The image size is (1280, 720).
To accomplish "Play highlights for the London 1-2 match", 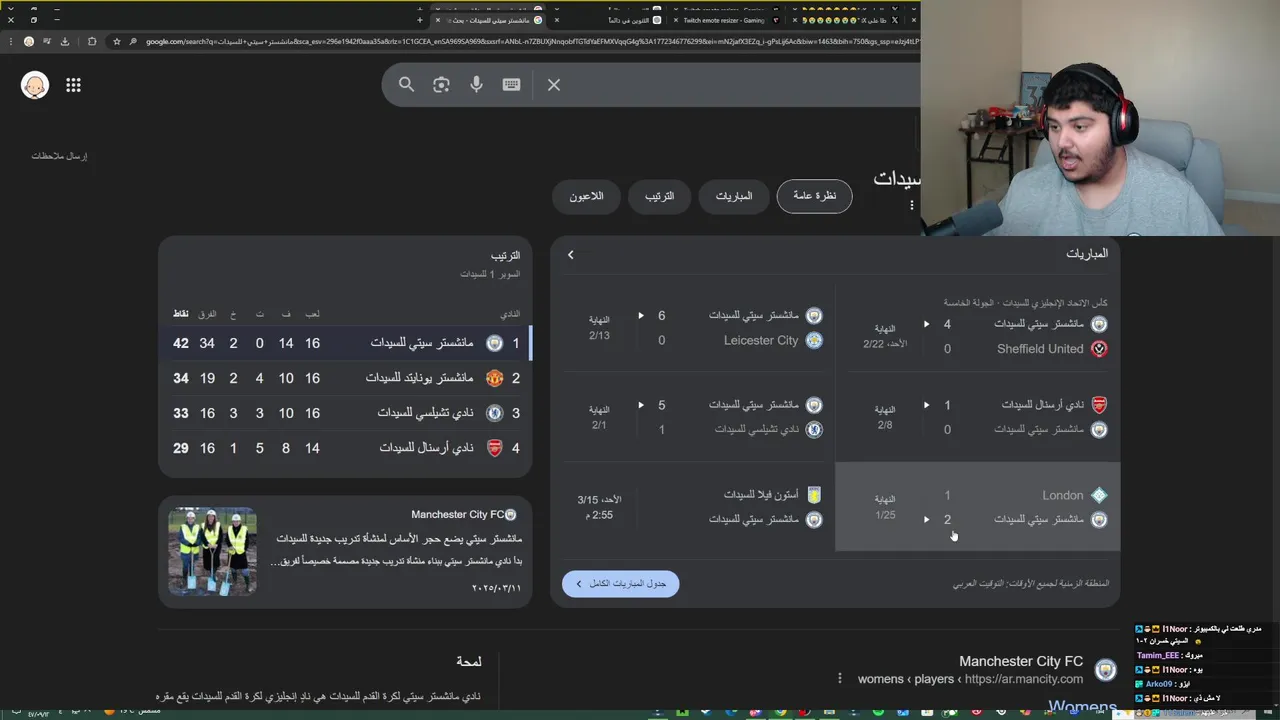I will (x=927, y=520).
